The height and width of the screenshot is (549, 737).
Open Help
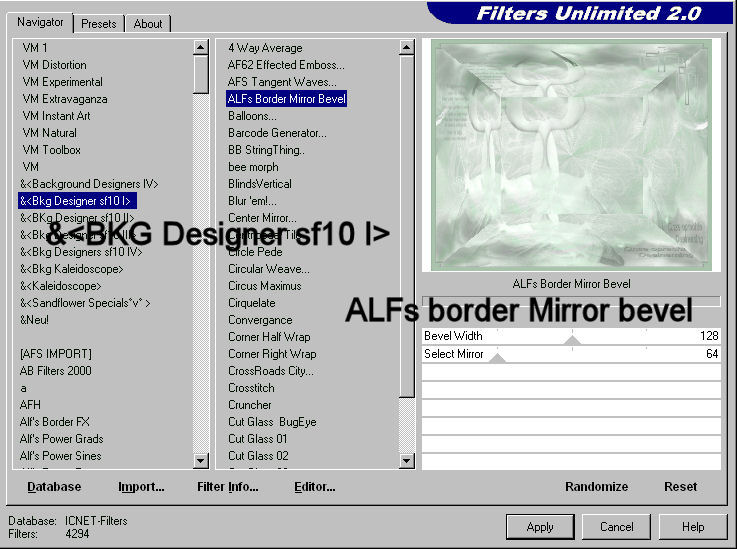pos(693,527)
